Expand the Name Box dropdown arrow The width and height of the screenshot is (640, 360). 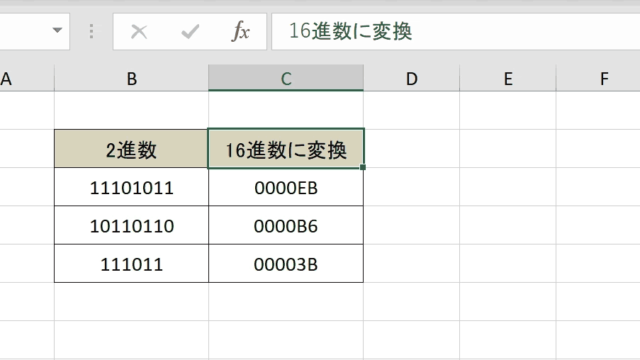point(58,30)
